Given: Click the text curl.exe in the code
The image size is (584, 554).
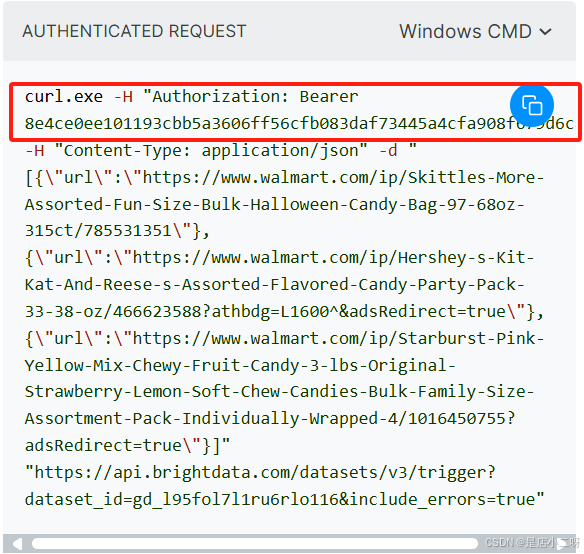Looking at the screenshot, I should point(64,97).
